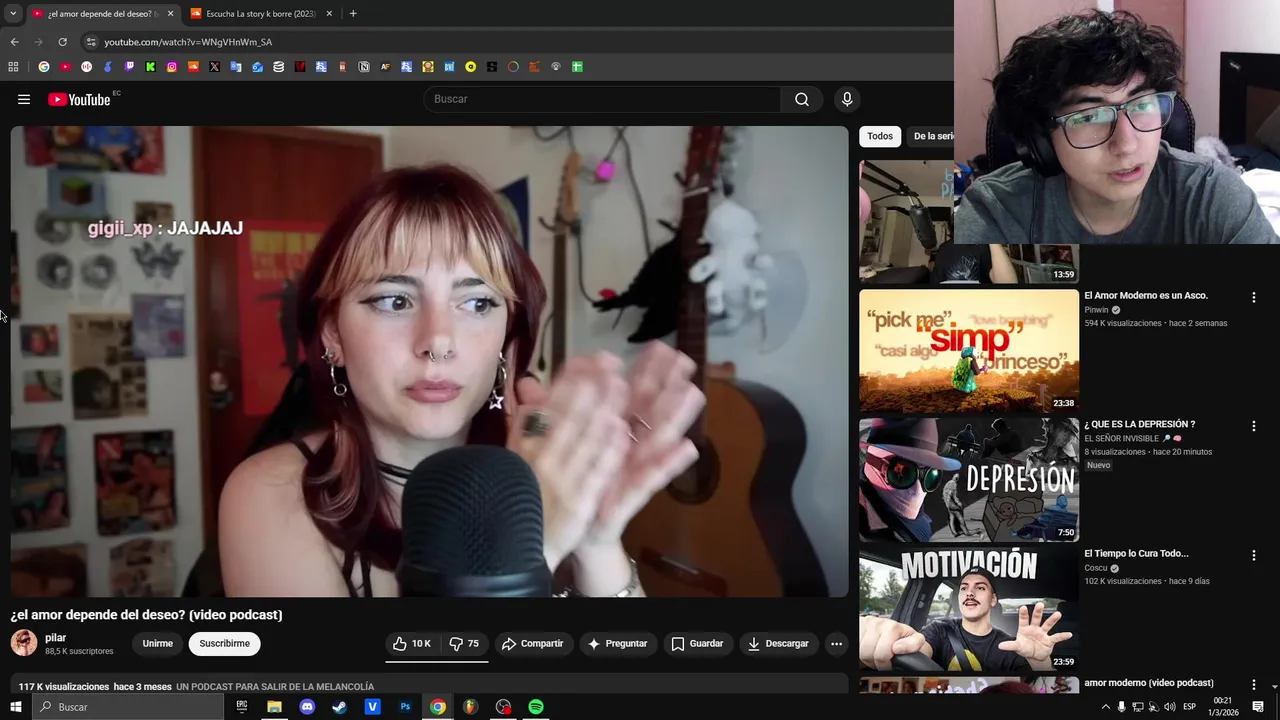
Task: Open El Amor Moderno es un Asco thumbnail
Action: 969,351
